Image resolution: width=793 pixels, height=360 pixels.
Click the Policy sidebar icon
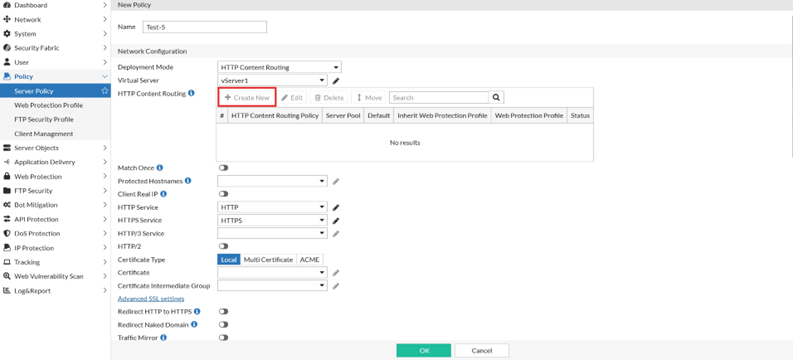[7, 76]
